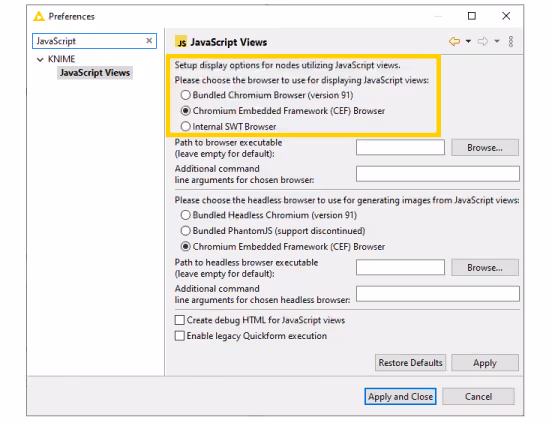The image size is (551, 422).
Task: Maximize the Preferences dialog window
Action: pos(472,16)
